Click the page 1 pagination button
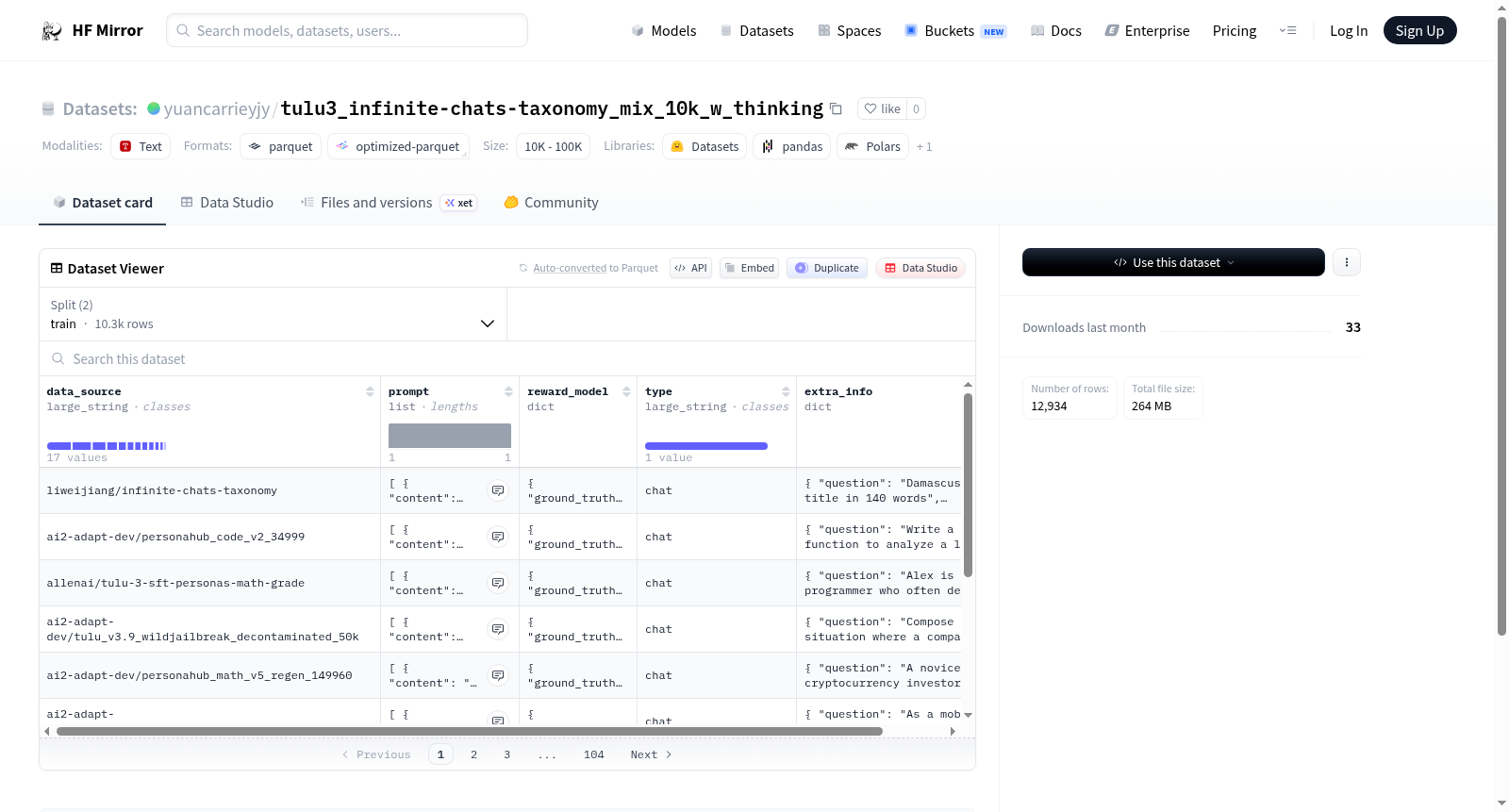Image resolution: width=1509 pixels, height=812 pixels. click(440, 754)
